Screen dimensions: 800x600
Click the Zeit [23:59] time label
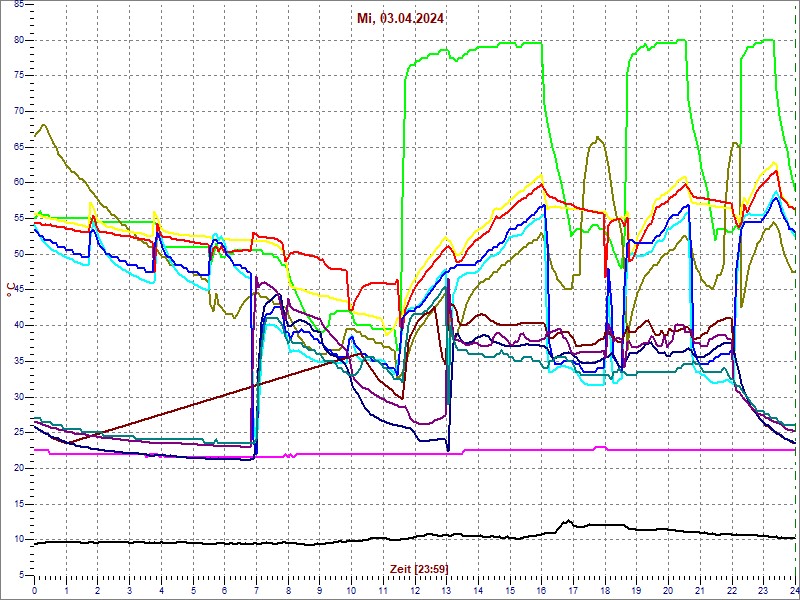pyautogui.click(x=419, y=568)
